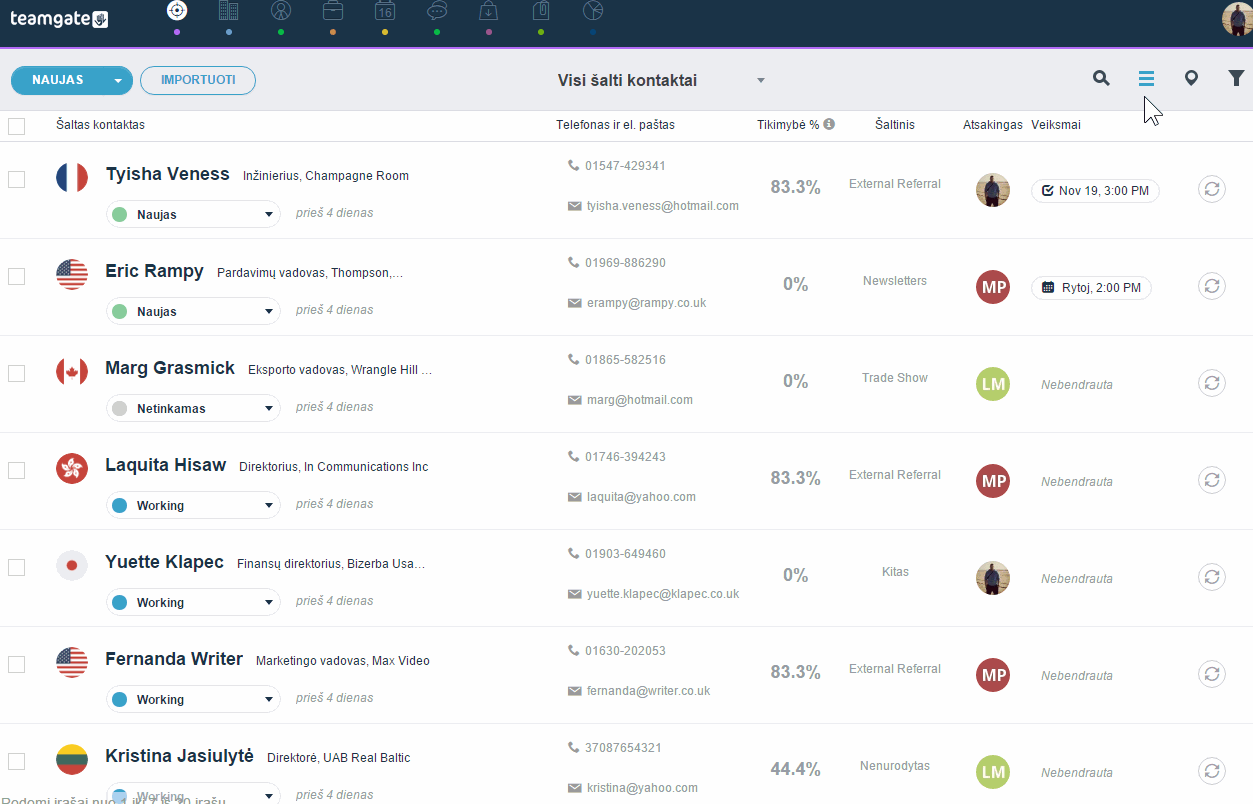The width and height of the screenshot is (1253, 804).
Task: Click phone number 01865-582516
Action: point(625,360)
